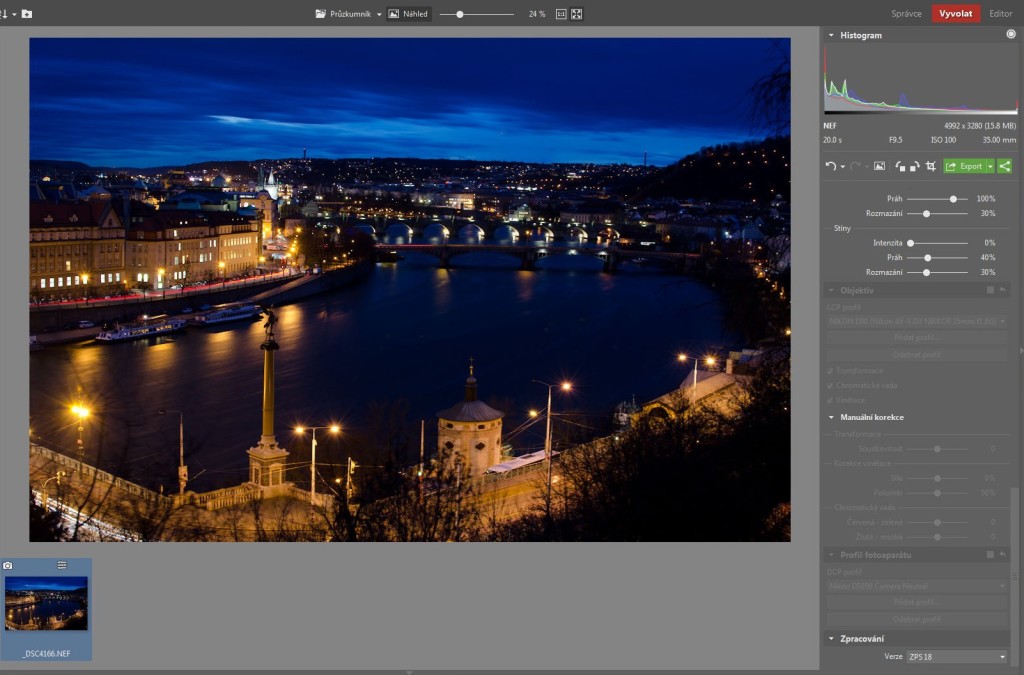This screenshot has height=675, width=1024.
Task: Toggle the Transformace checkbox
Action: coord(830,370)
